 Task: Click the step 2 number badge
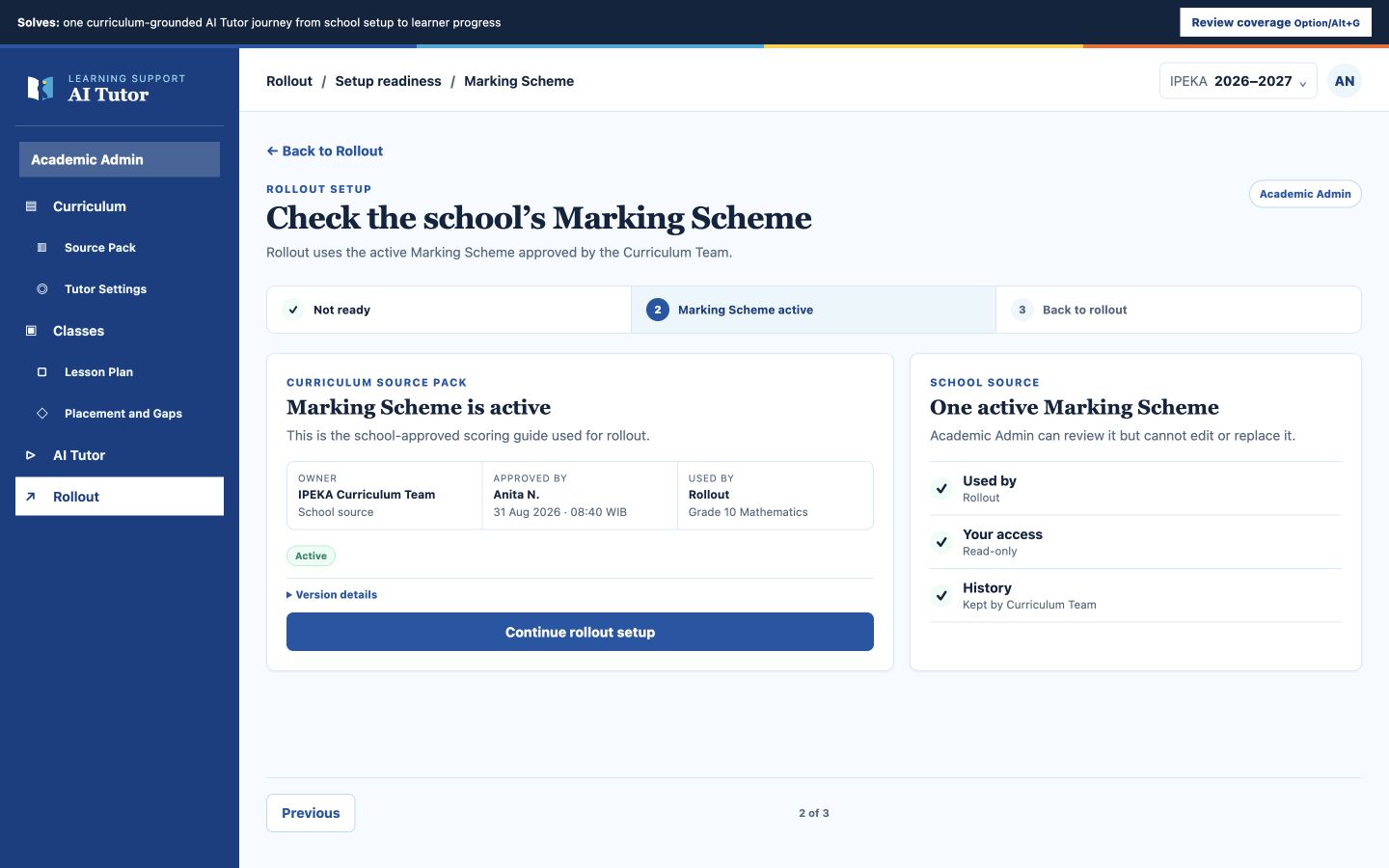pyautogui.click(x=658, y=310)
